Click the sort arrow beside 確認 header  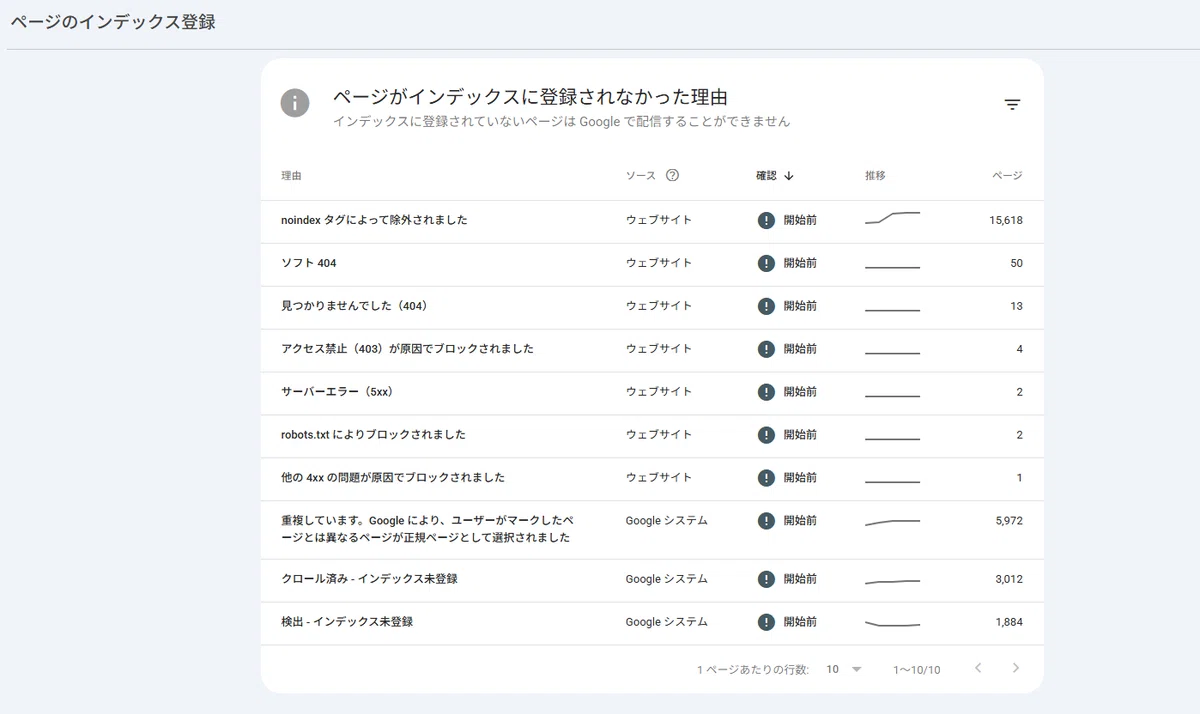pyautogui.click(x=789, y=176)
